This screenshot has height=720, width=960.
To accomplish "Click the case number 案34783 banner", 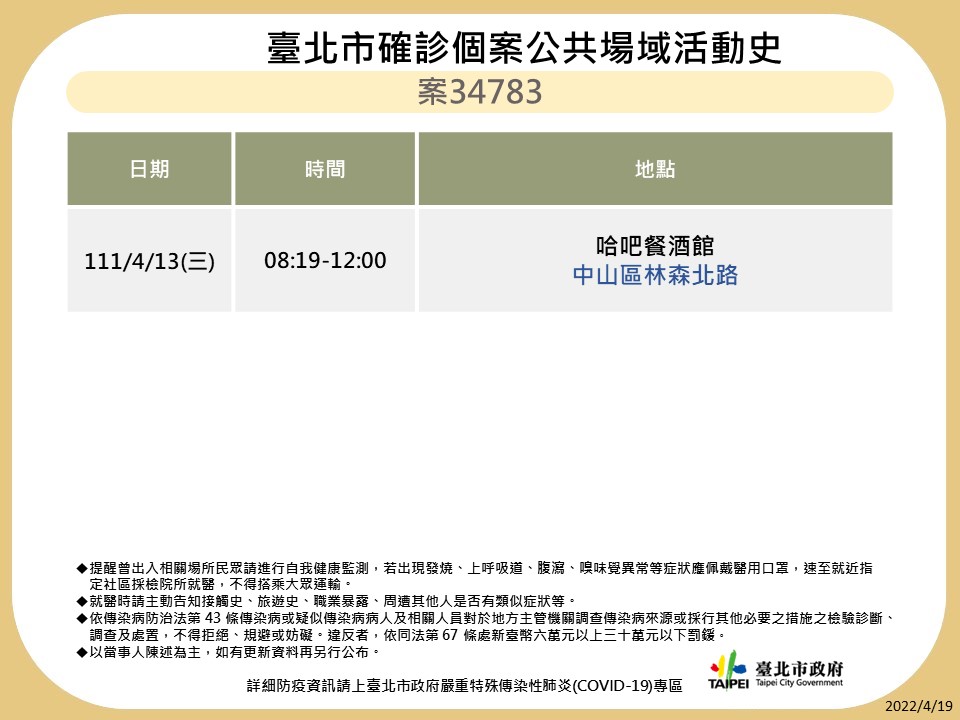I will tap(479, 92).
